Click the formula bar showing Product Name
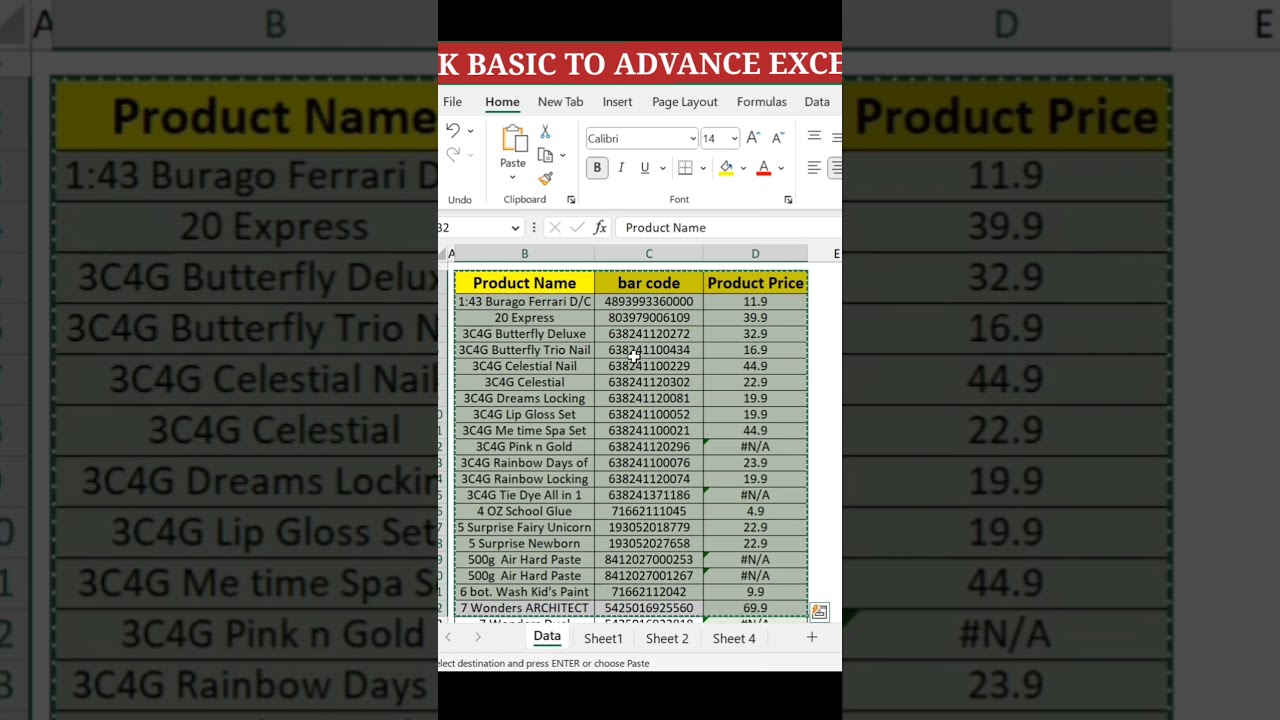The height and width of the screenshot is (720, 1280). click(x=728, y=228)
